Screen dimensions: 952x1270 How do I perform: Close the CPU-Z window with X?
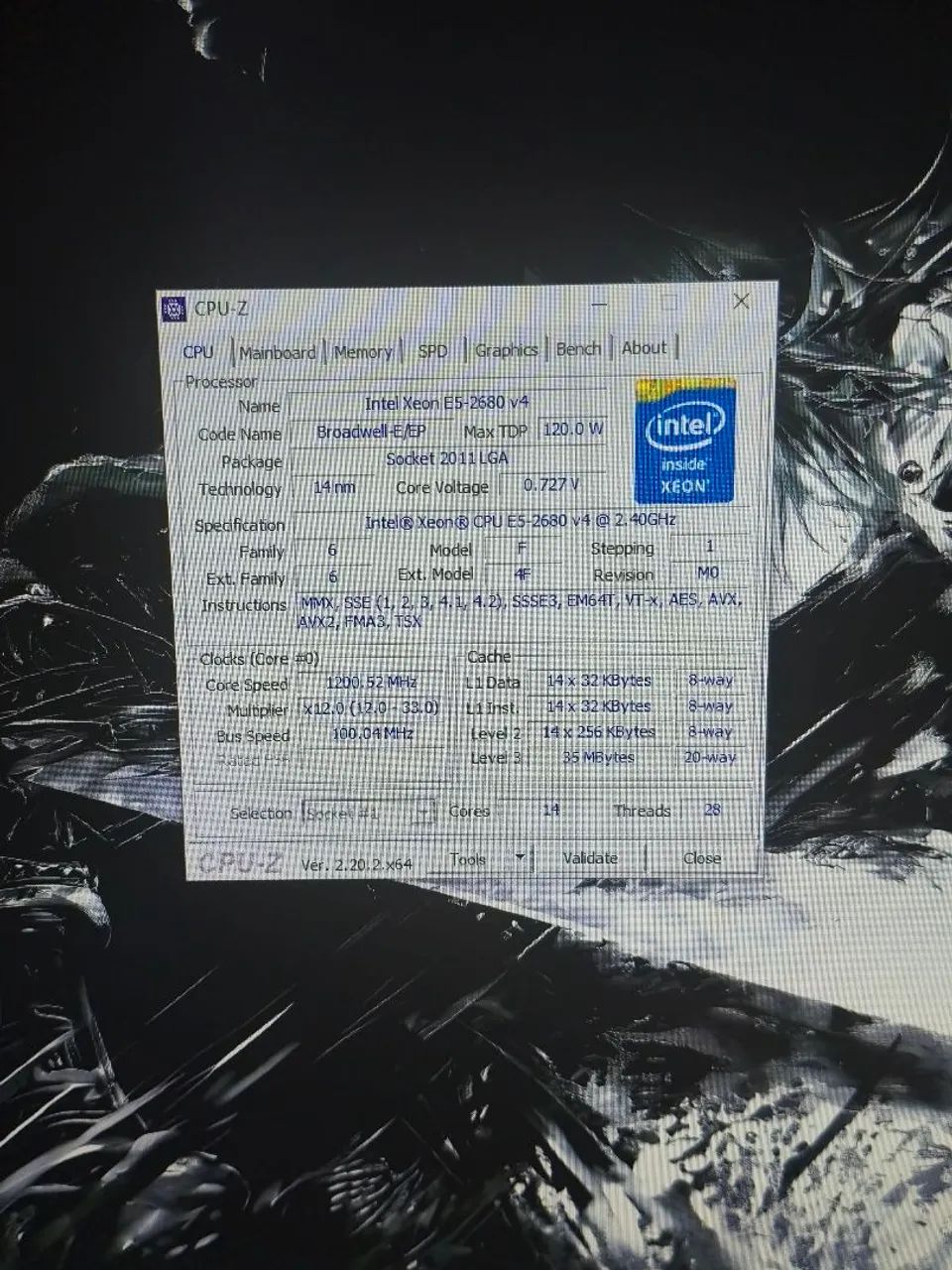741,301
